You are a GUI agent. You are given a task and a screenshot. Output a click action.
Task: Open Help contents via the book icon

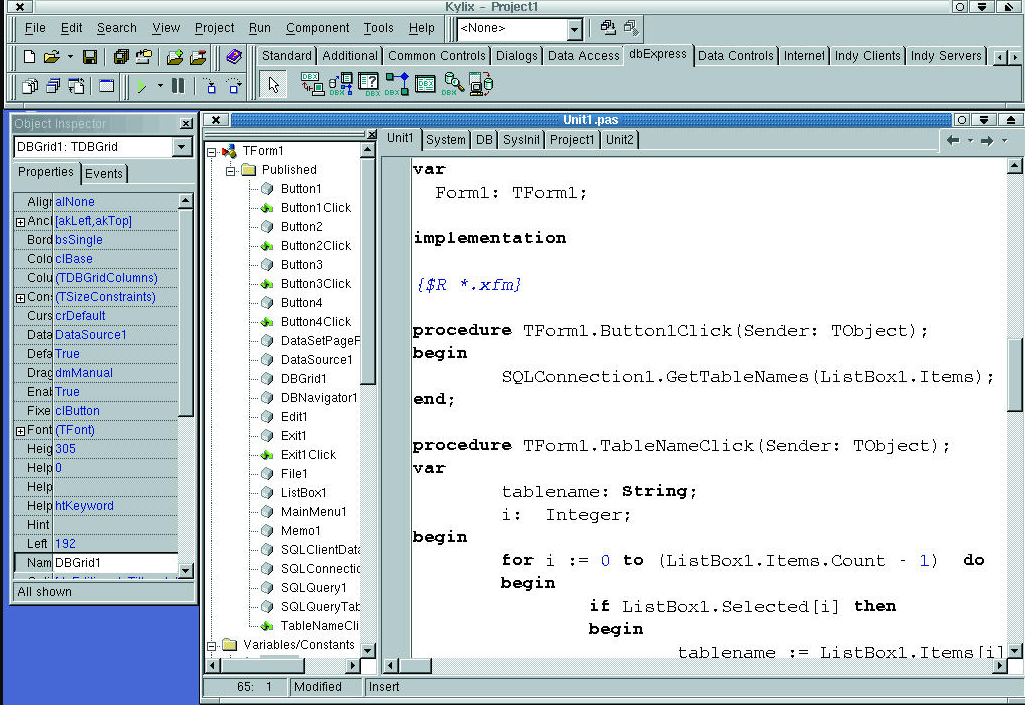(234, 57)
